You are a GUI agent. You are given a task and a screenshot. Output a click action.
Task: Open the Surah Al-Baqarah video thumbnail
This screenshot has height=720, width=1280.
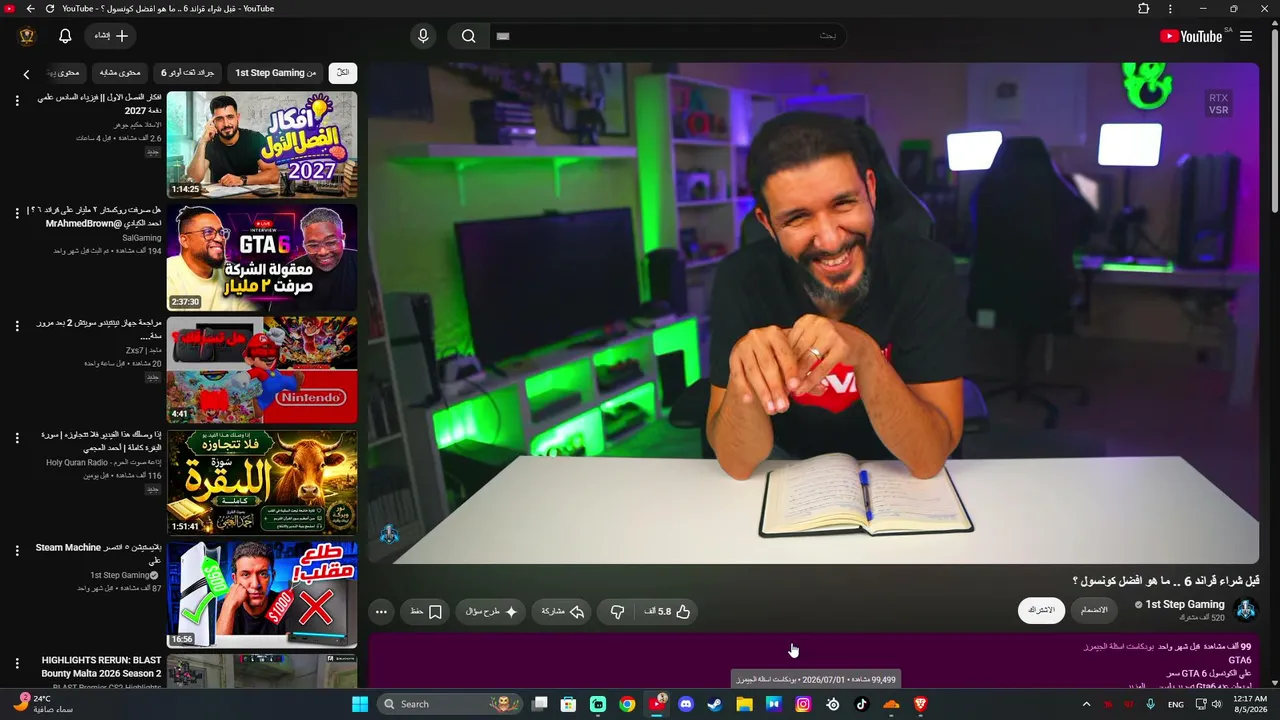pyautogui.click(x=262, y=484)
